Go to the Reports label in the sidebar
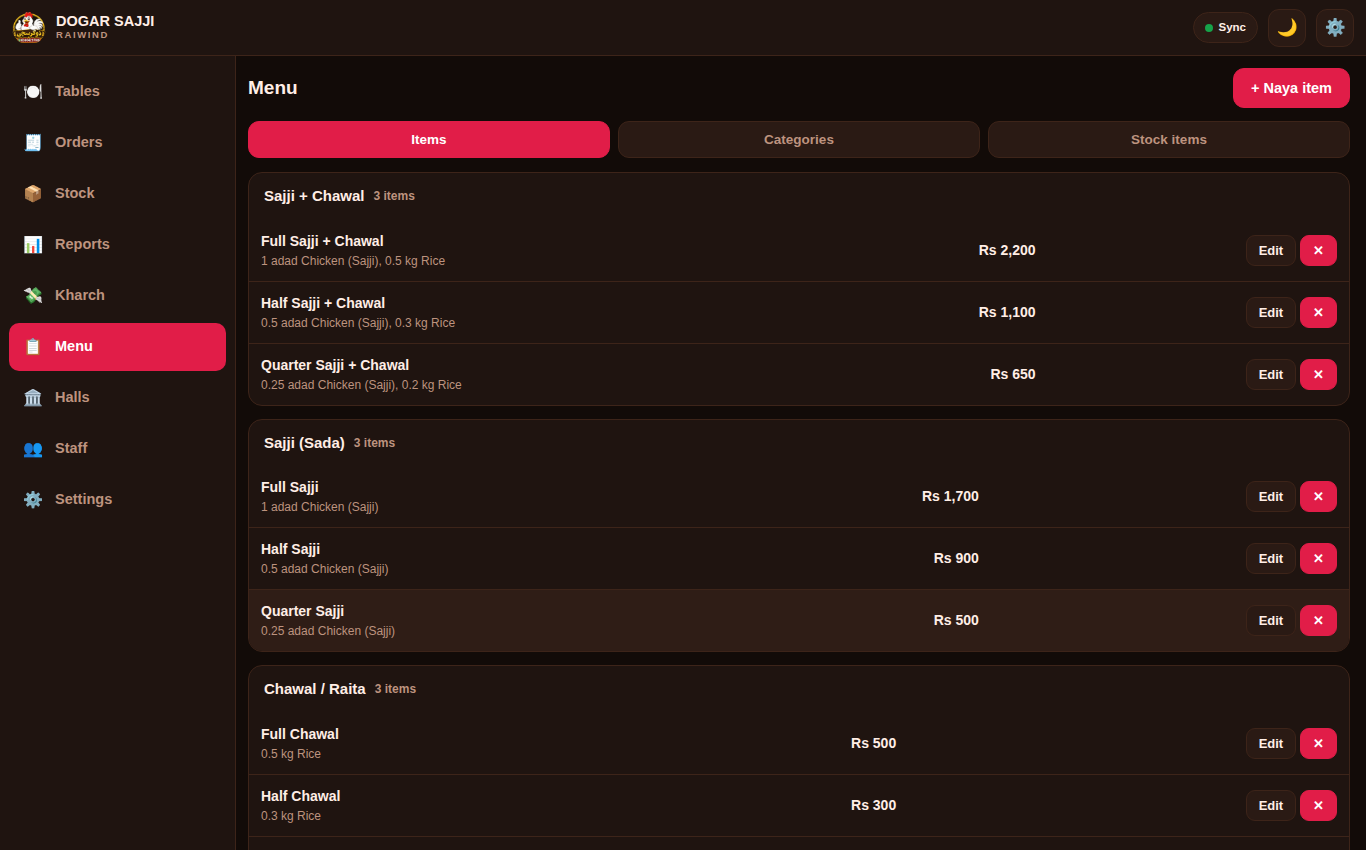Image resolution: width=1366 pixels, height=850 pixels. (82, 244)
